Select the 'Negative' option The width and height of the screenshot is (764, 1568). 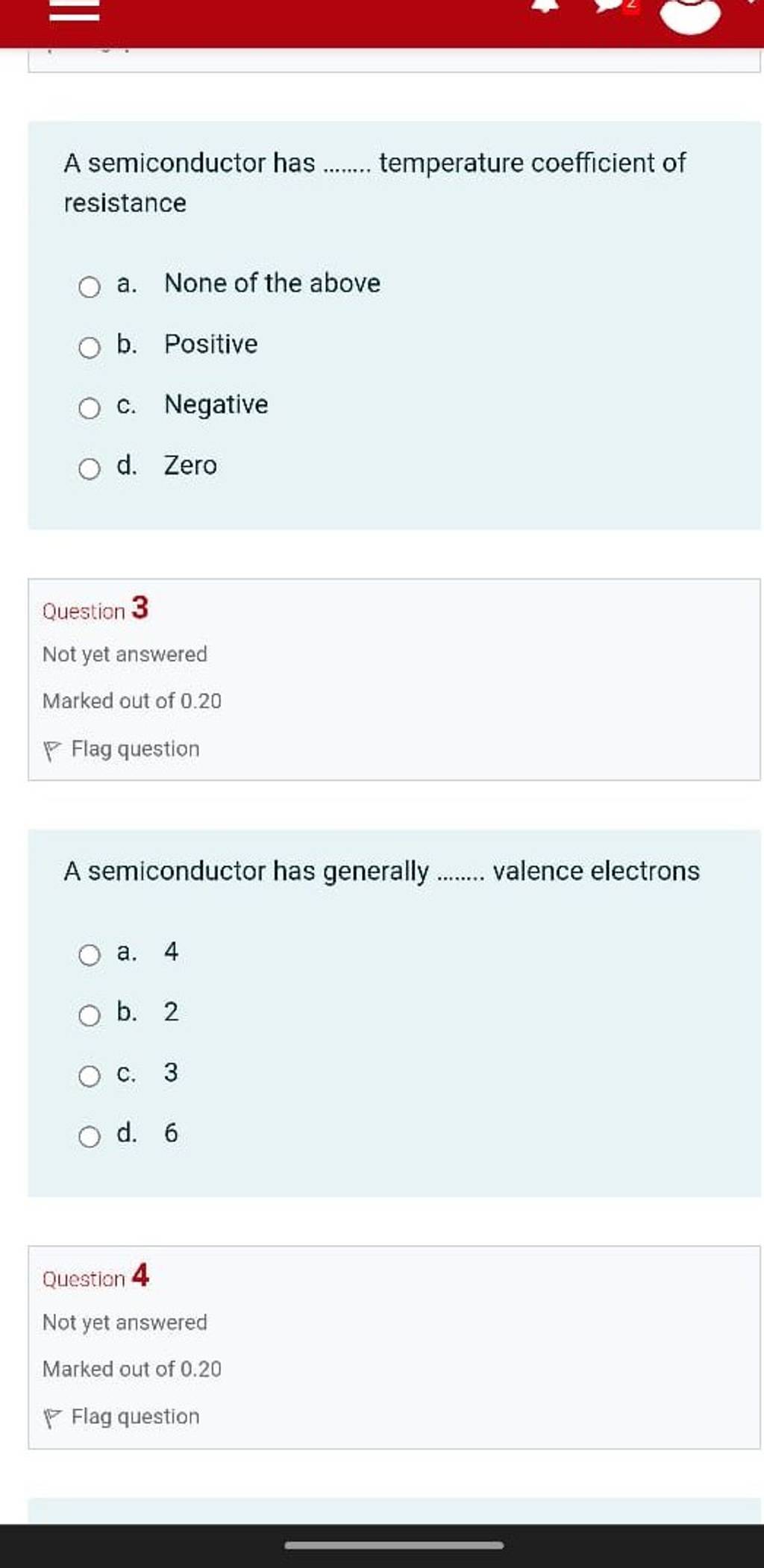[x=90, y=406]
